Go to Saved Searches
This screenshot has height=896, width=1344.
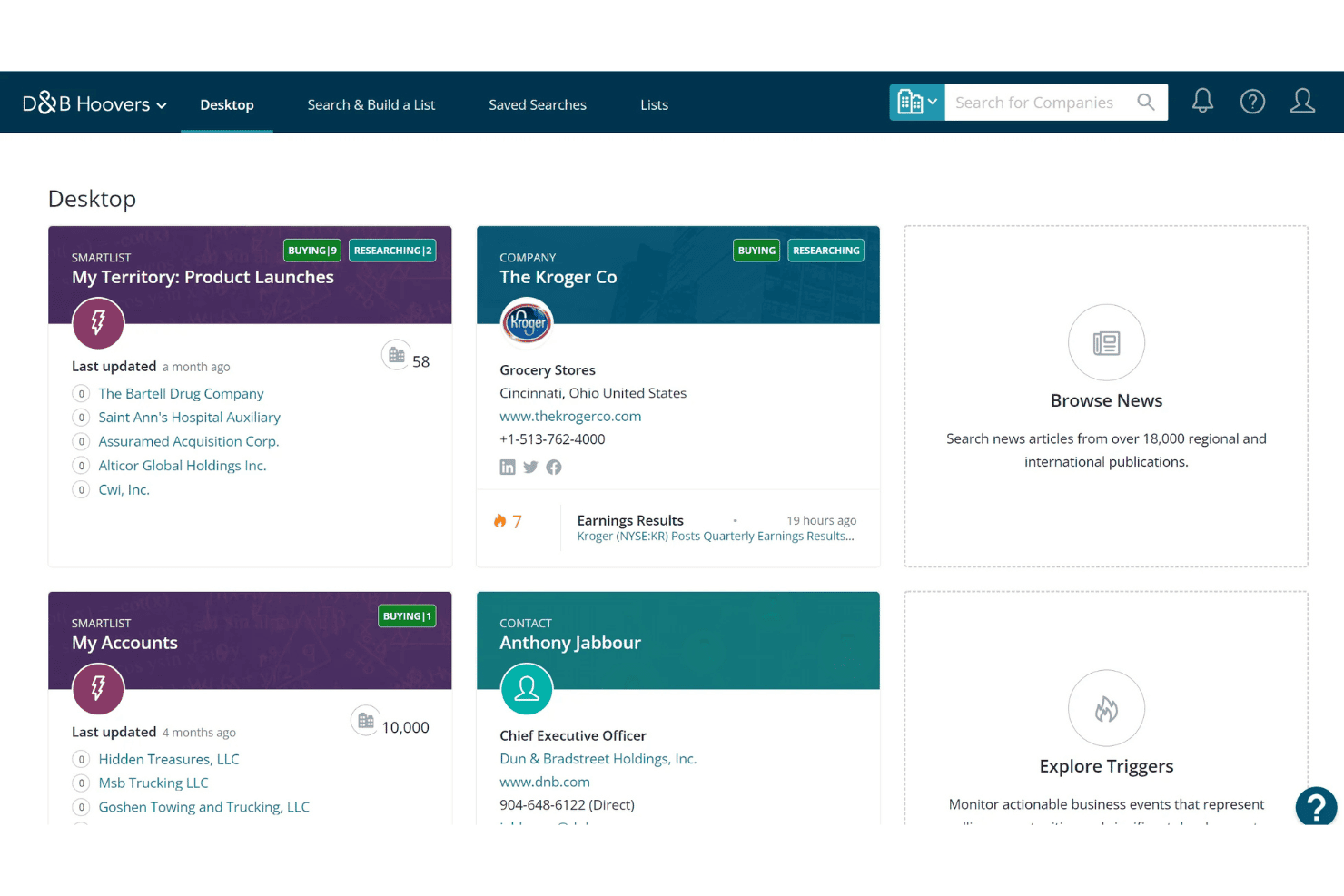pyautogui.click(x=538, y=104)
